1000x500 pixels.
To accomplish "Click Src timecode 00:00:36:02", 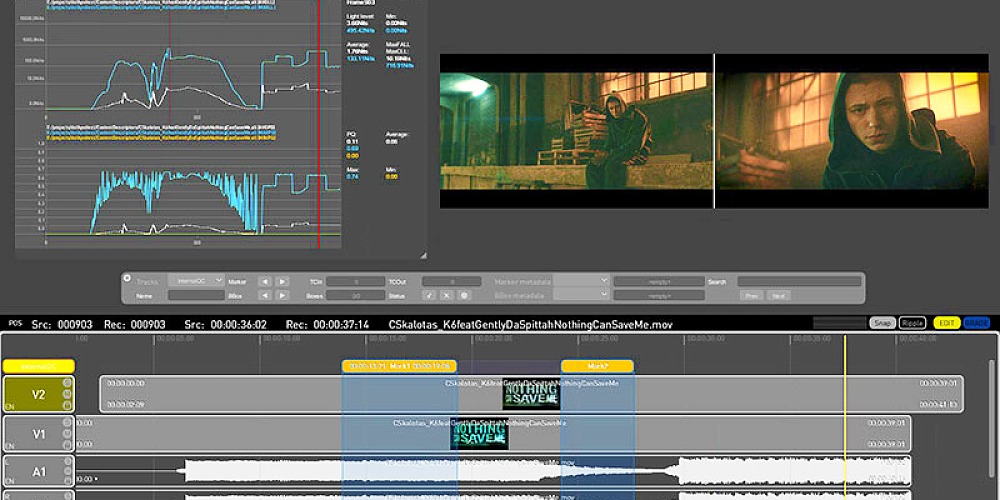I will [x=239, y=324].
